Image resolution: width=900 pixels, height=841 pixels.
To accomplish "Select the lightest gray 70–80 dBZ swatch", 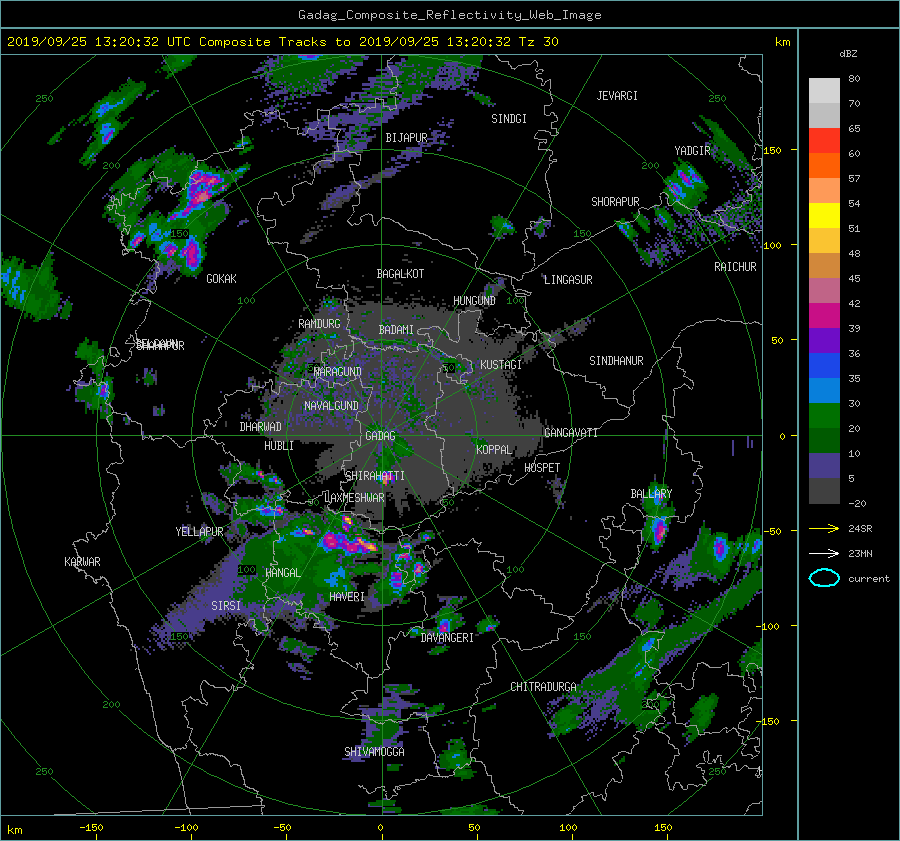I will click(824, 90).
